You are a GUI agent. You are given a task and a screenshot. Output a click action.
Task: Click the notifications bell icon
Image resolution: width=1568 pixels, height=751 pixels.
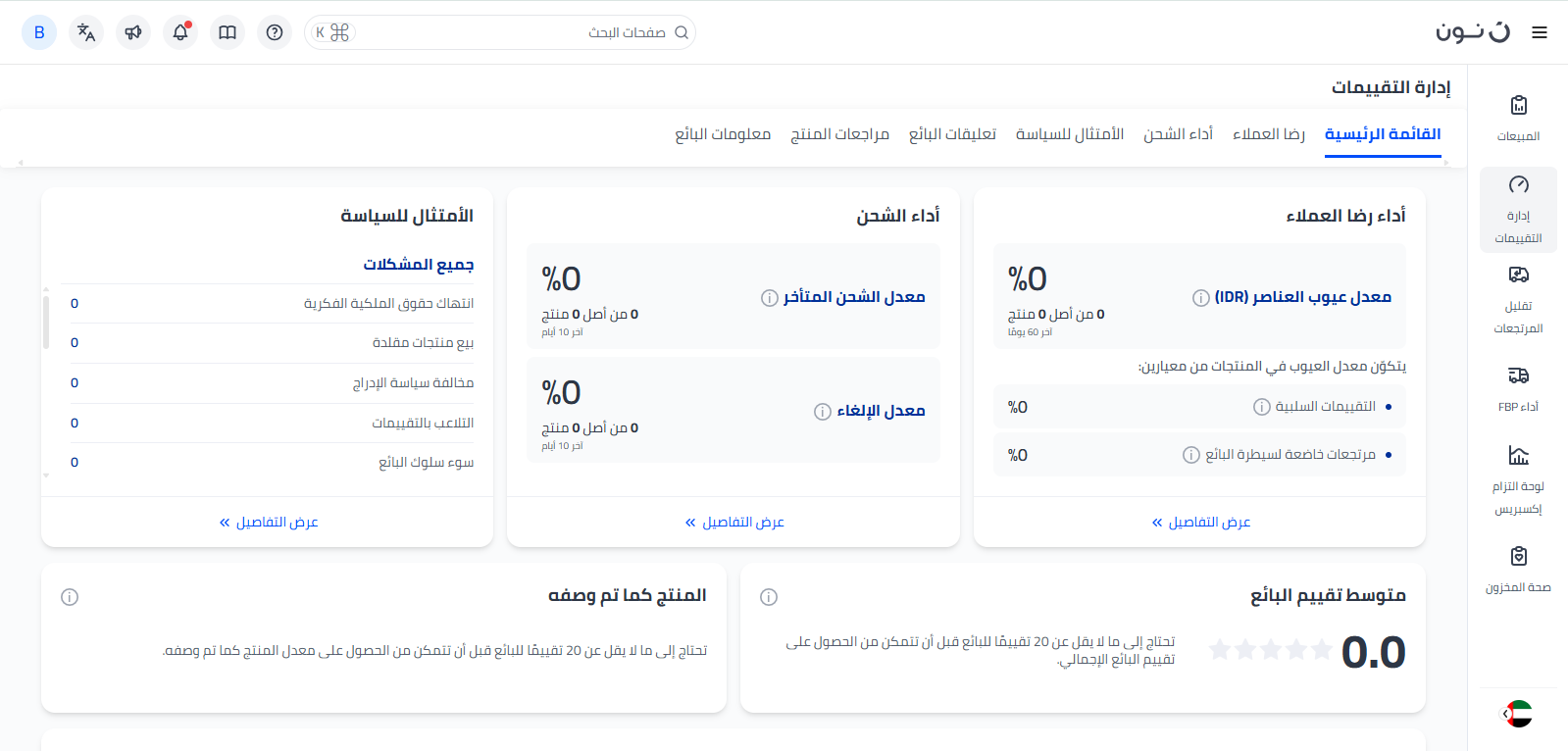[x=180, y=32]
